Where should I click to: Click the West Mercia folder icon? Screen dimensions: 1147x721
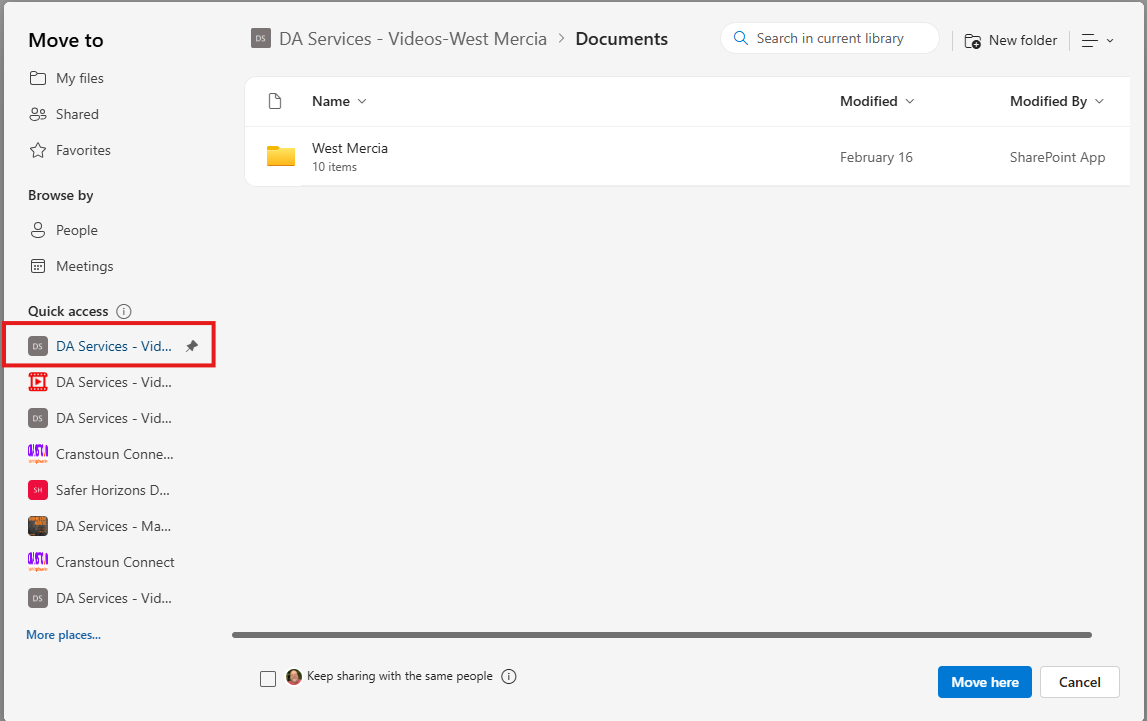pos(281,156)
